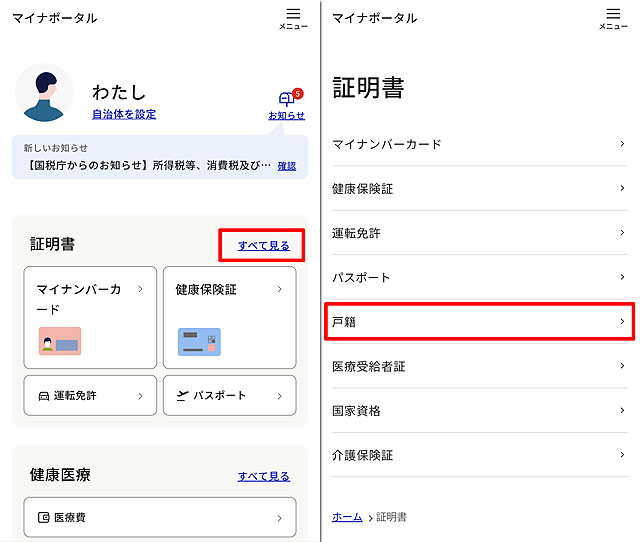The height and width of the screenshot is (542, 640).
Task: Tap the airplane icon beside パスポート
Action: point(182,395)
